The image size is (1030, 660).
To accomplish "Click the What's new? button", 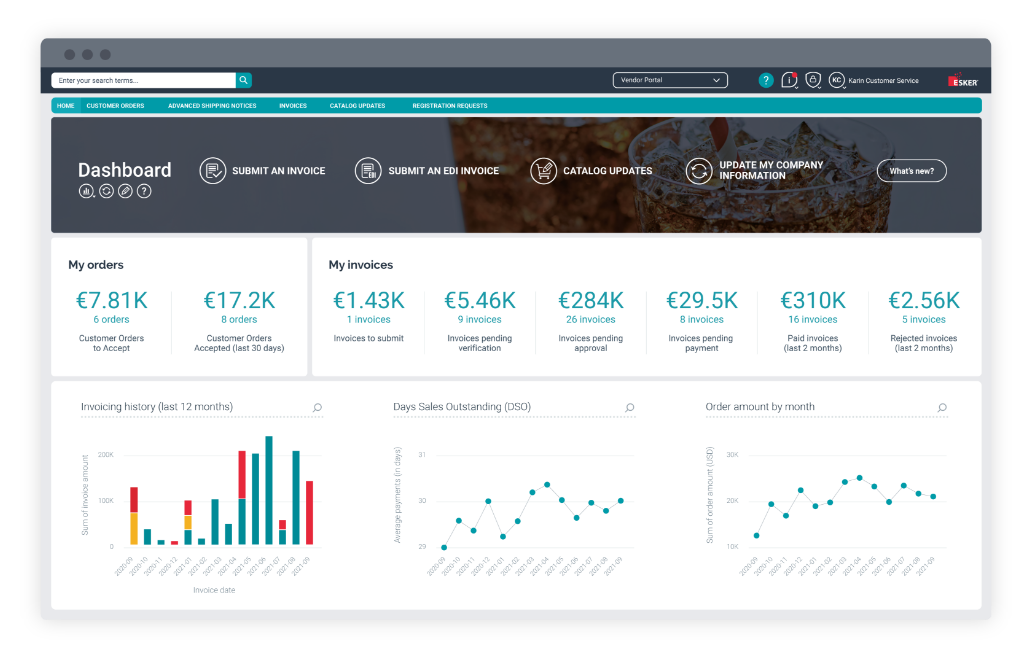I will tap(912, 171).
